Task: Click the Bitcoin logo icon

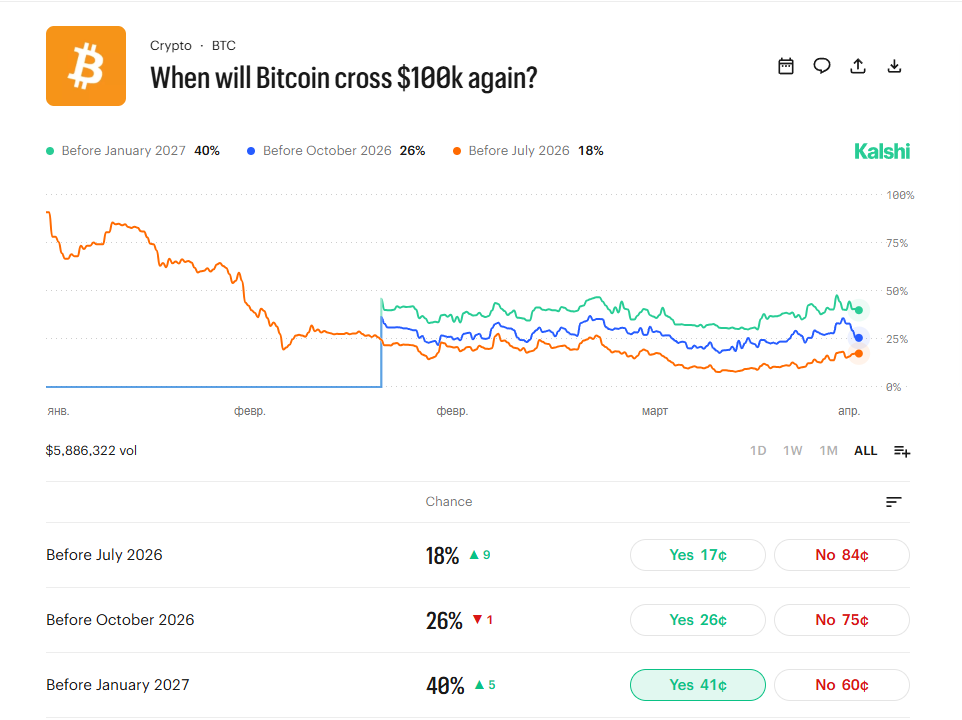Action: tap(86, 66)
